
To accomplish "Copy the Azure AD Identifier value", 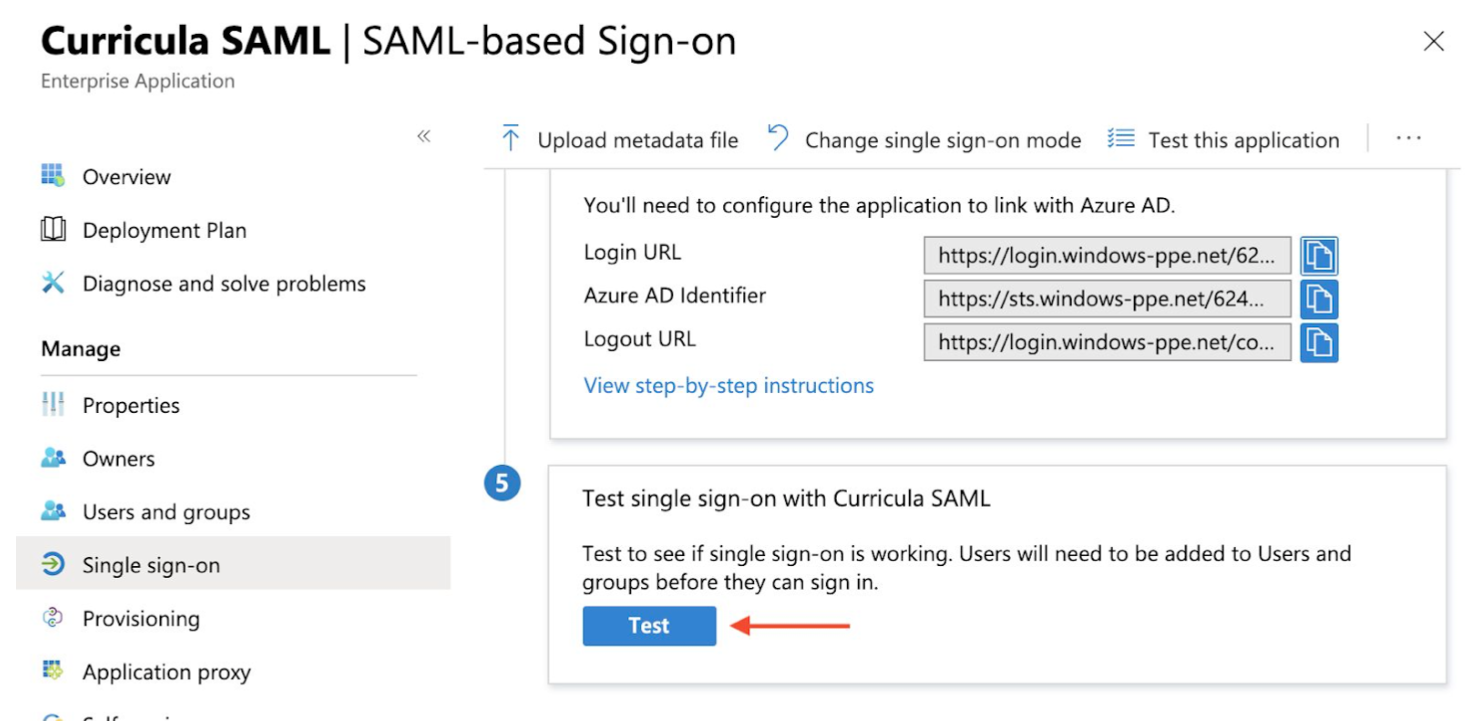I will (1319, 299).
